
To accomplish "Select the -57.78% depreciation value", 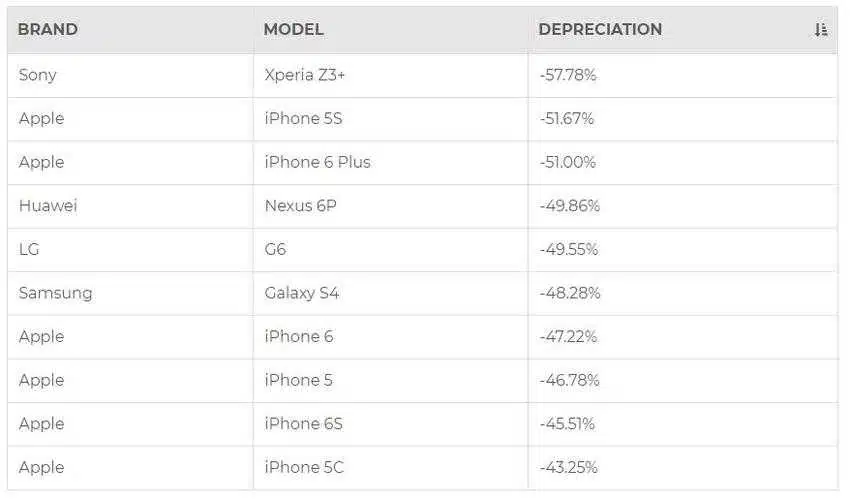I will pos(568,75).
